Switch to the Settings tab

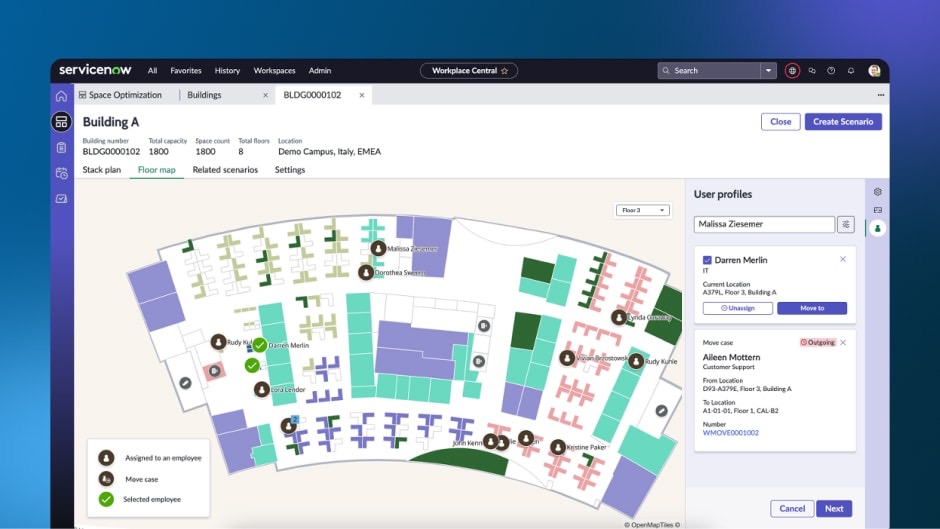click(x=290, y=170)
